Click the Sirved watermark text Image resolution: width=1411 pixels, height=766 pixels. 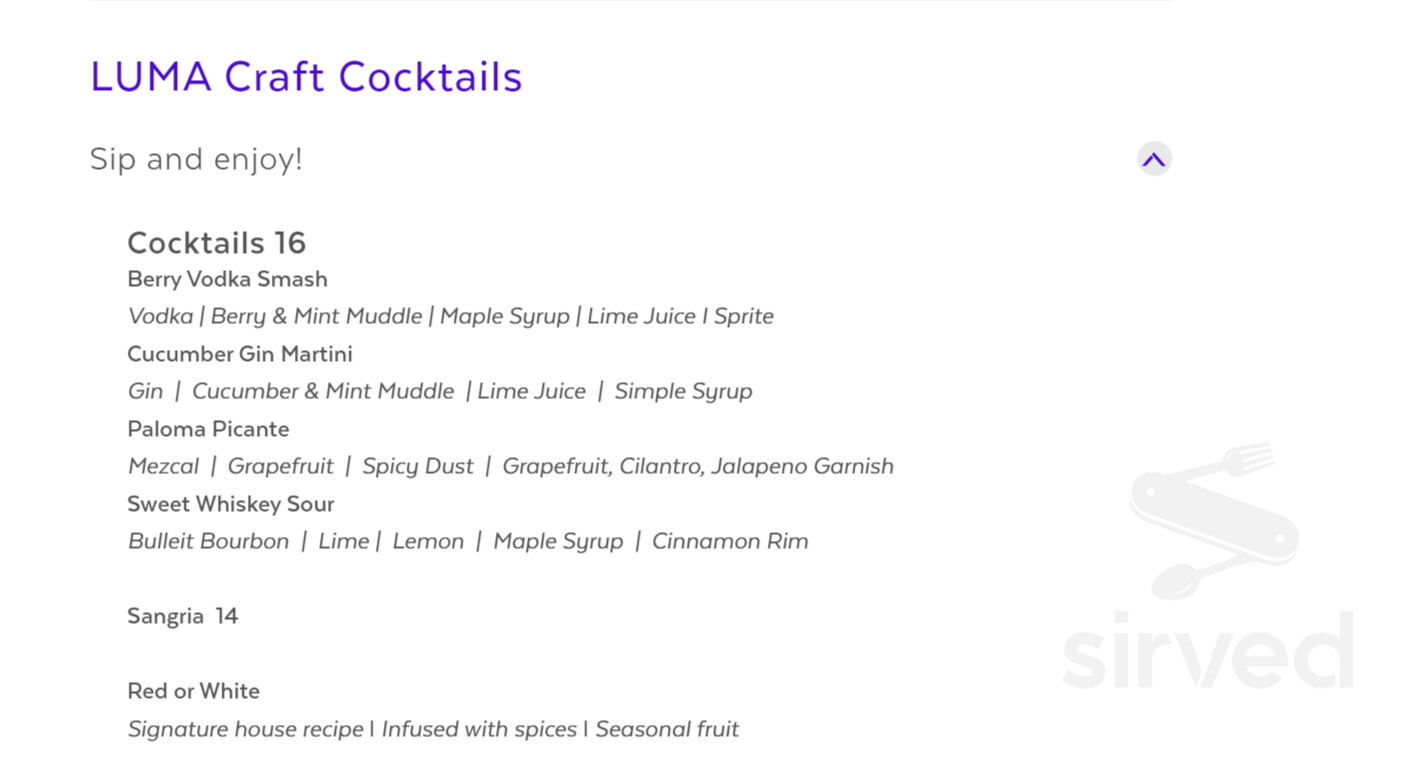(1207, 651)
